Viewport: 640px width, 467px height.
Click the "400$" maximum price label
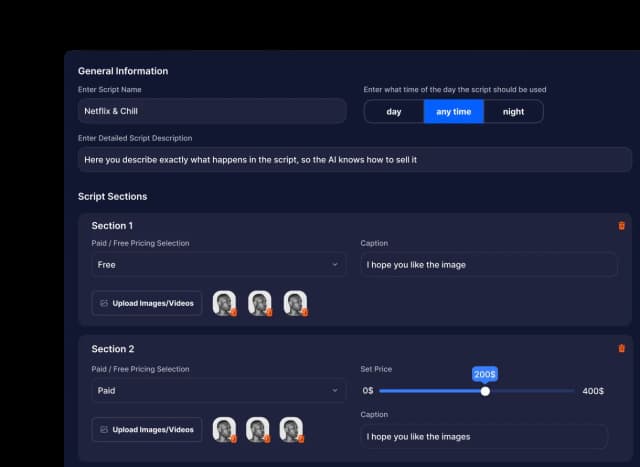click(593, 391)
